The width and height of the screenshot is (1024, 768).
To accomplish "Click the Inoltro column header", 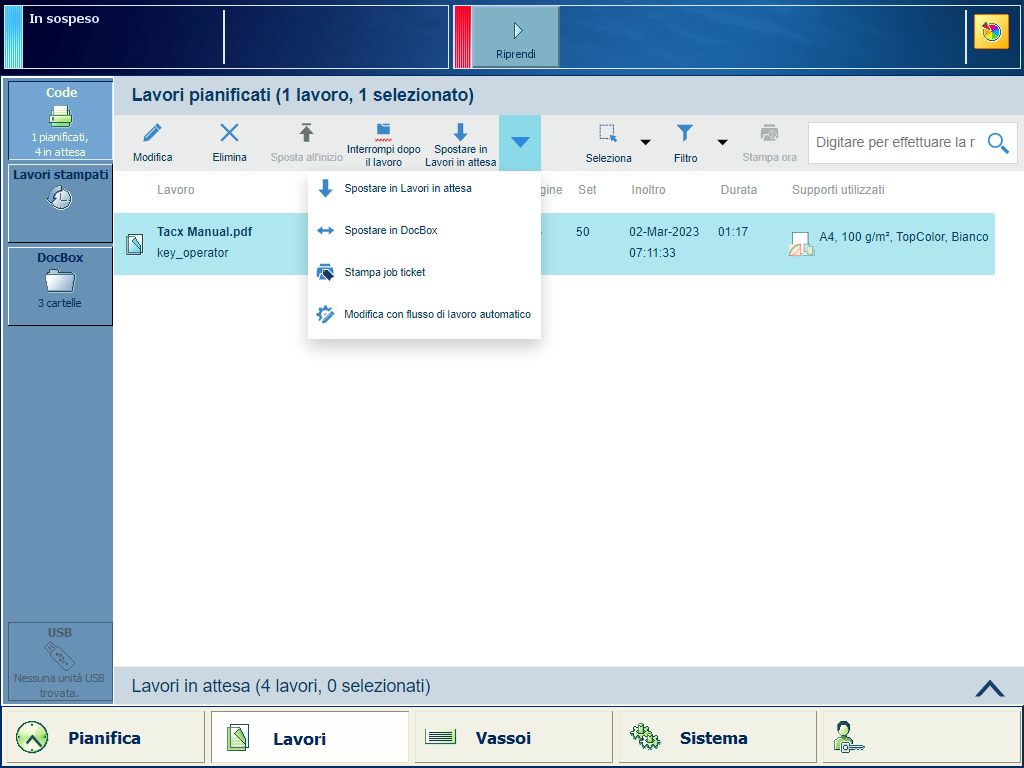I will pos(648,189).
